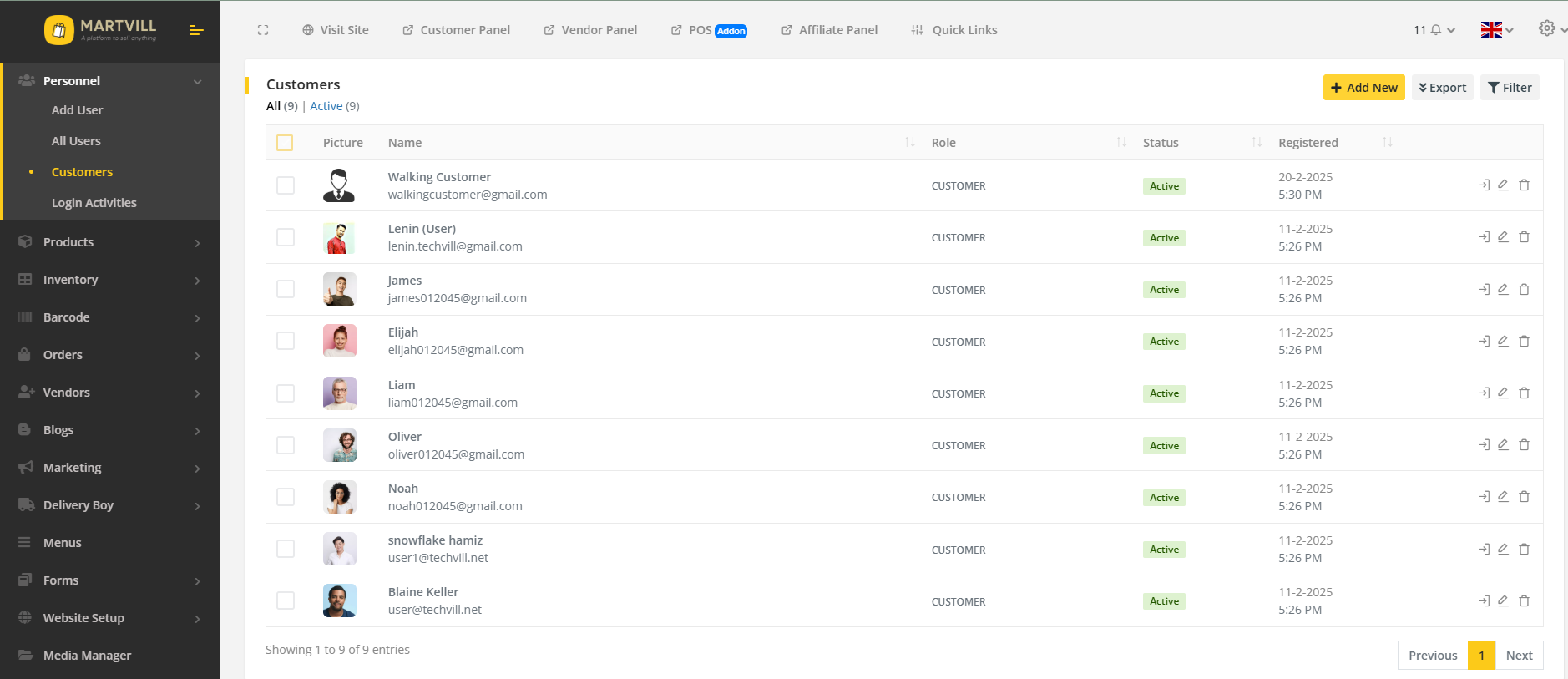Click edit pencil icon for Blaine Keller
The image size is (1568, 679).
click(1503, 600)
